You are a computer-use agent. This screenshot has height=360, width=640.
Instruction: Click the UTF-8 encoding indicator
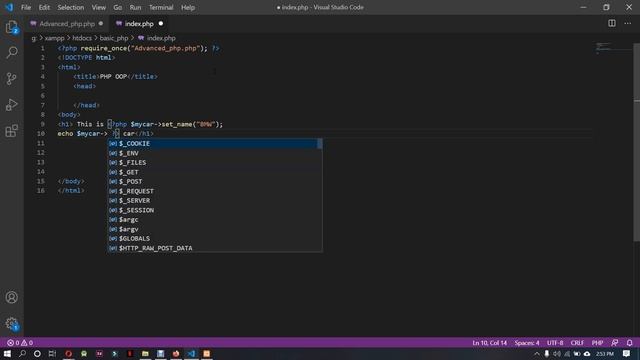click(555, 343)
